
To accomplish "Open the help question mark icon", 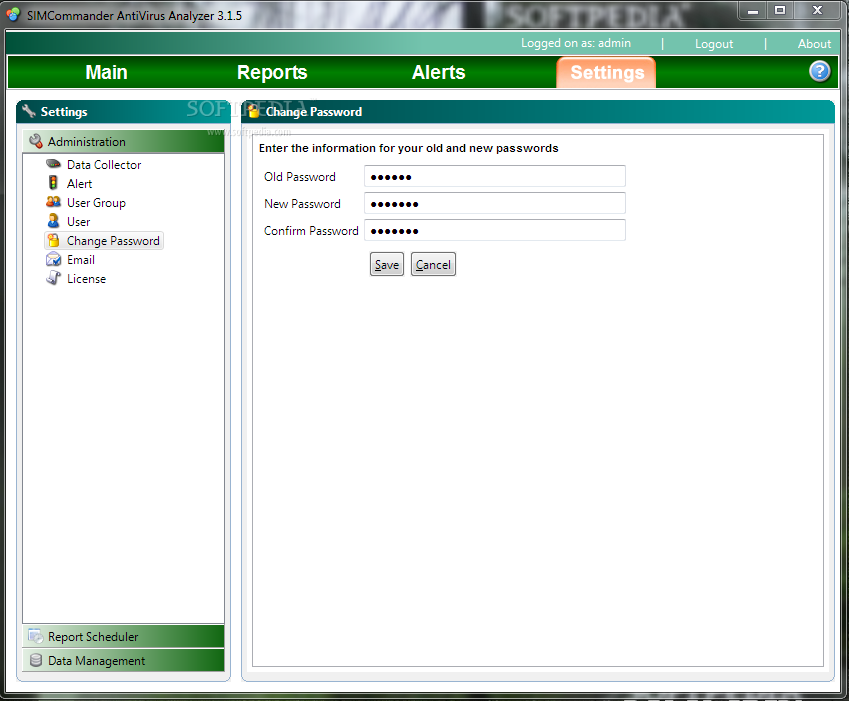I will point(819,71).
